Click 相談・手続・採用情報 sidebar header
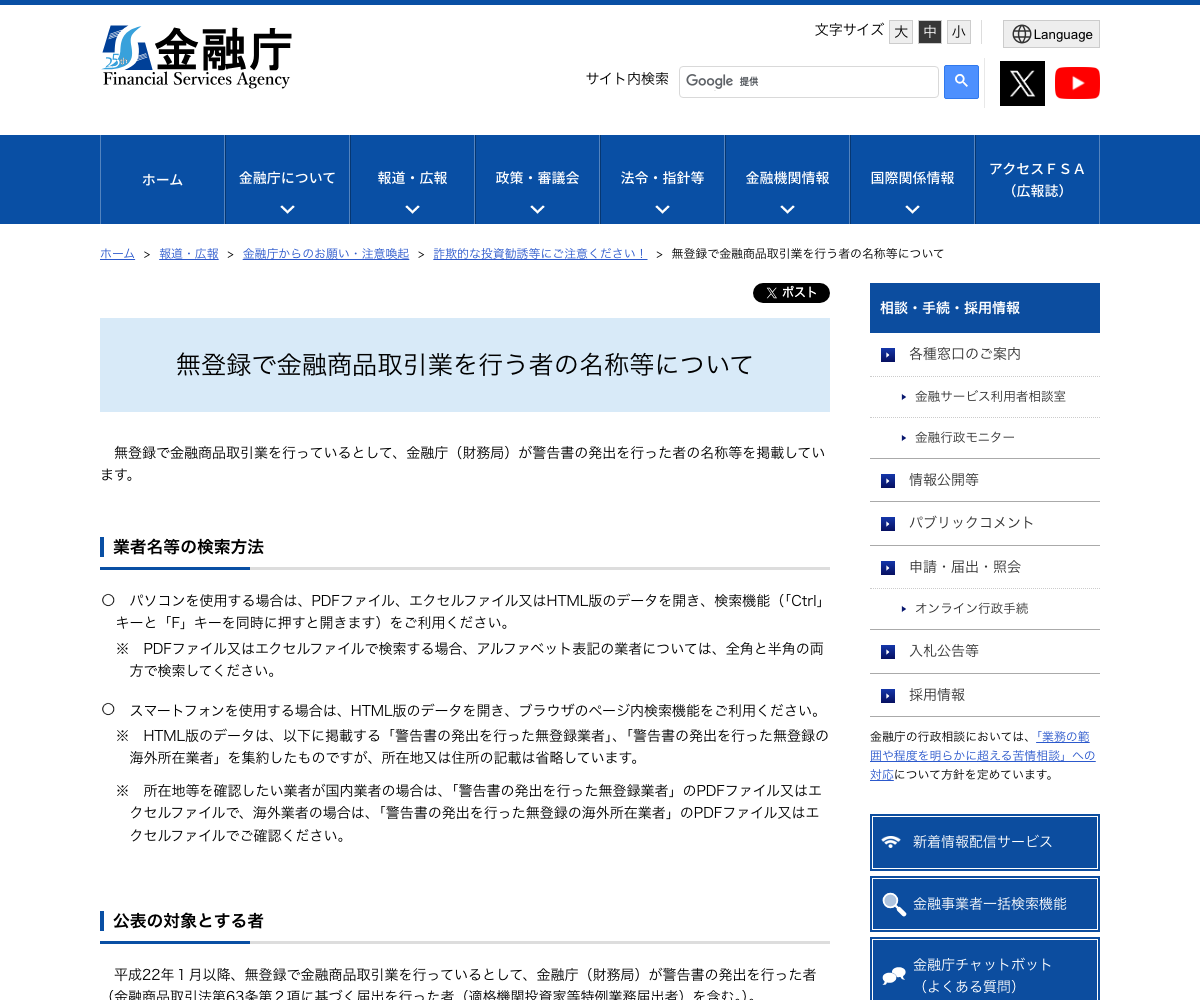The width and height of the screenshot is (1200, 1000). pos(985,308)
